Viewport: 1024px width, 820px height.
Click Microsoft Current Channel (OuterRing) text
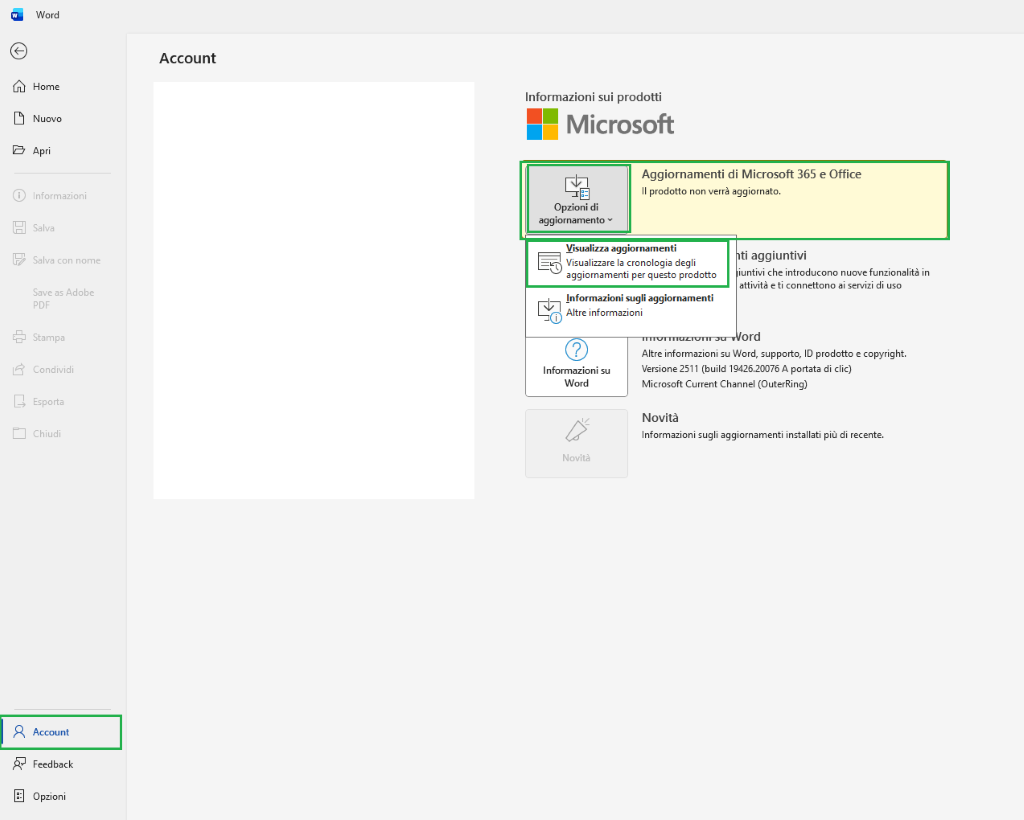[x=724, y=384]
